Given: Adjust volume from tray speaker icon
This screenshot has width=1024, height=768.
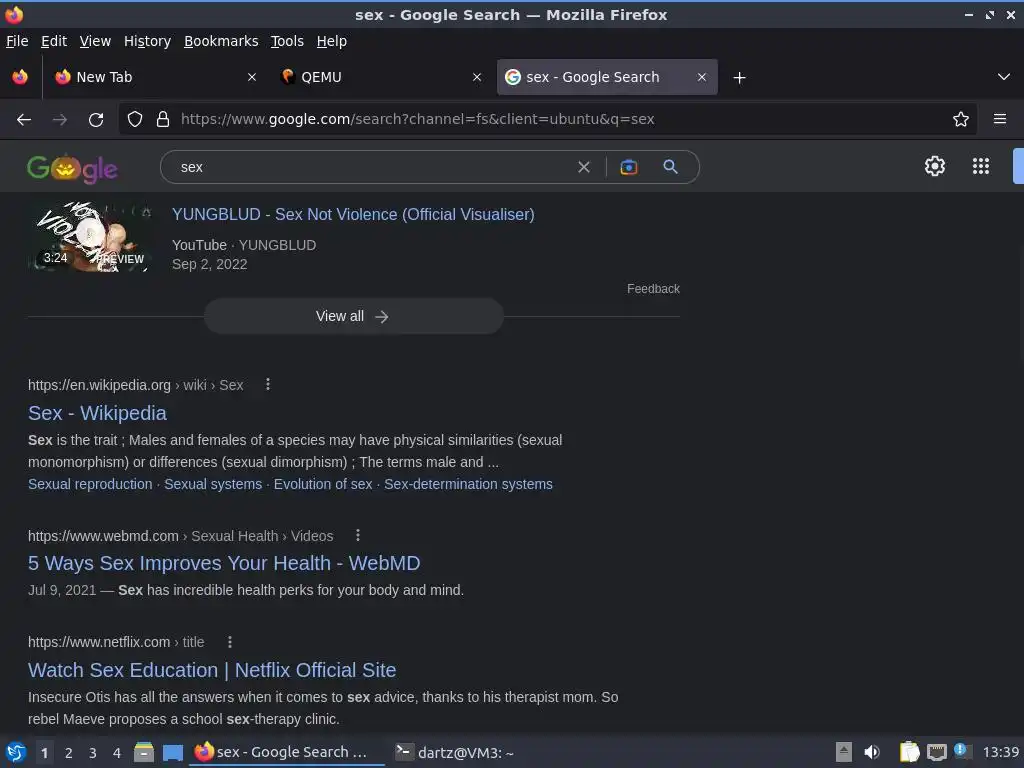Looking at the screenshot, I should point(872,752).
